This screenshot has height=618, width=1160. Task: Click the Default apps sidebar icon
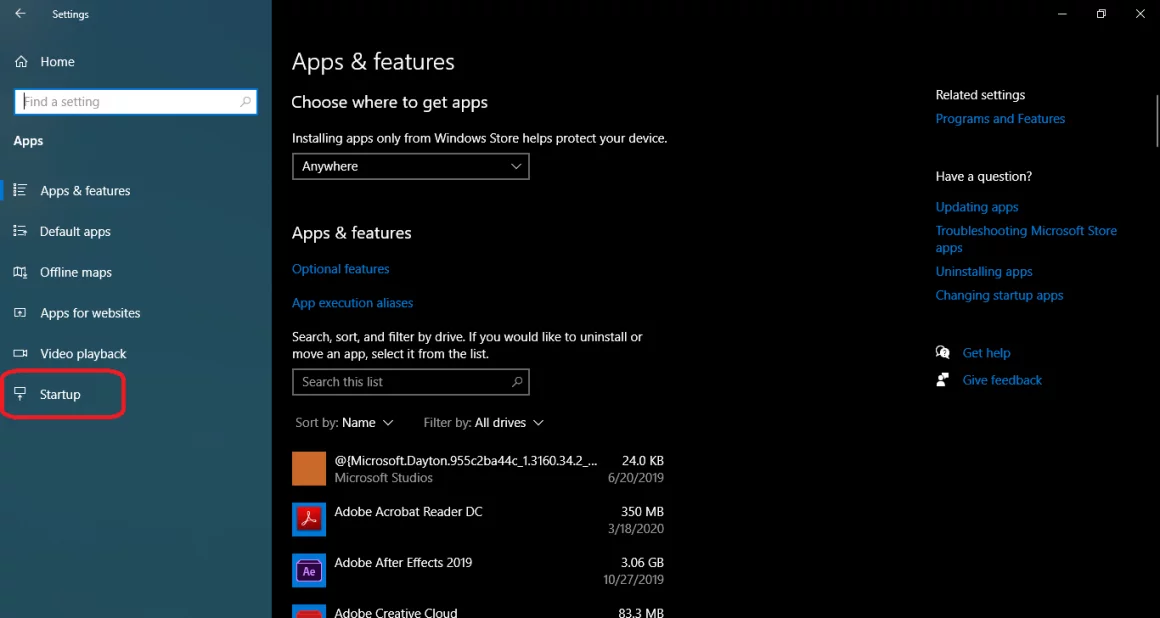(x=21, y=232)
